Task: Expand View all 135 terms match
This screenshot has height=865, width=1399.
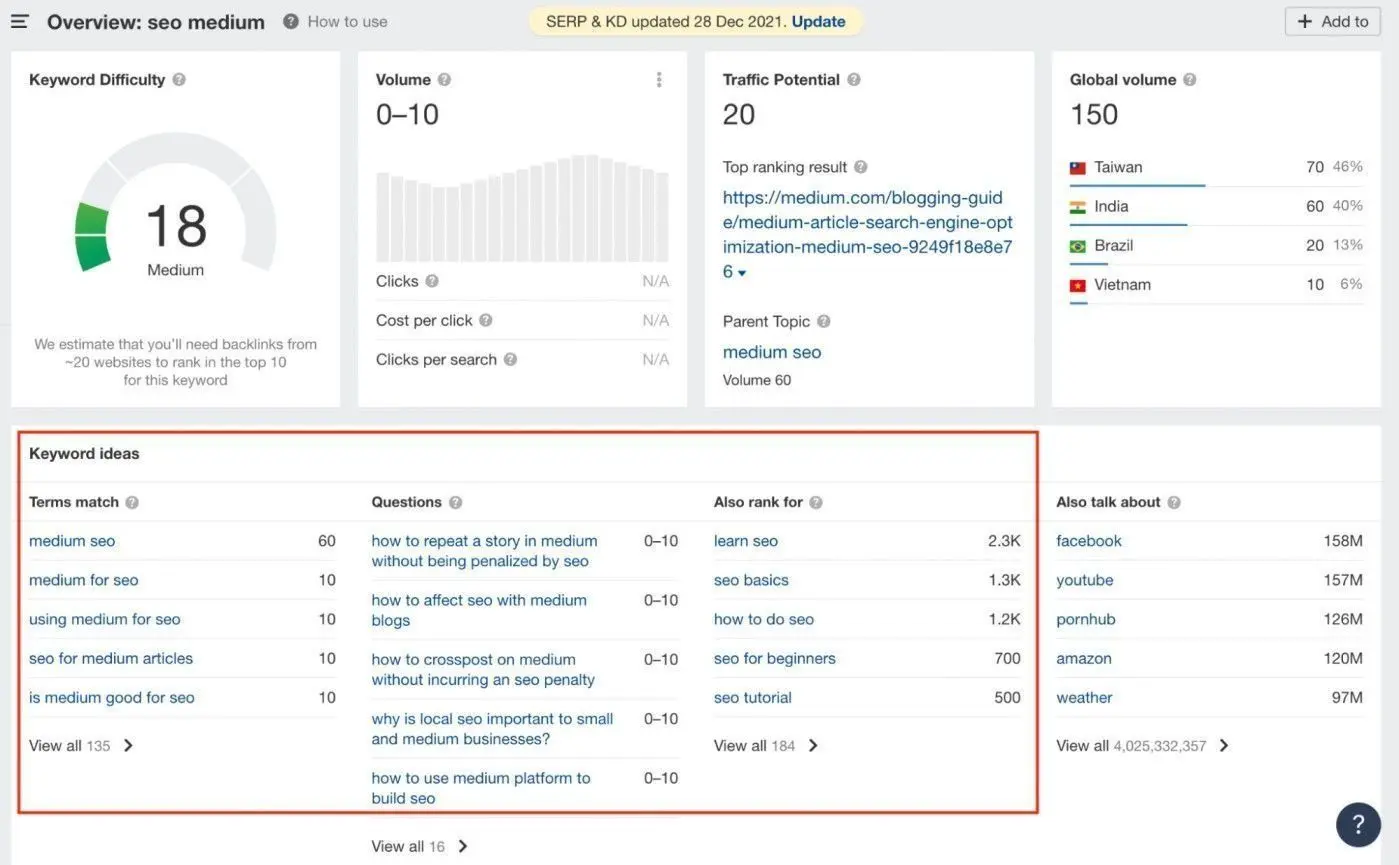Action: tap(81, 746)
